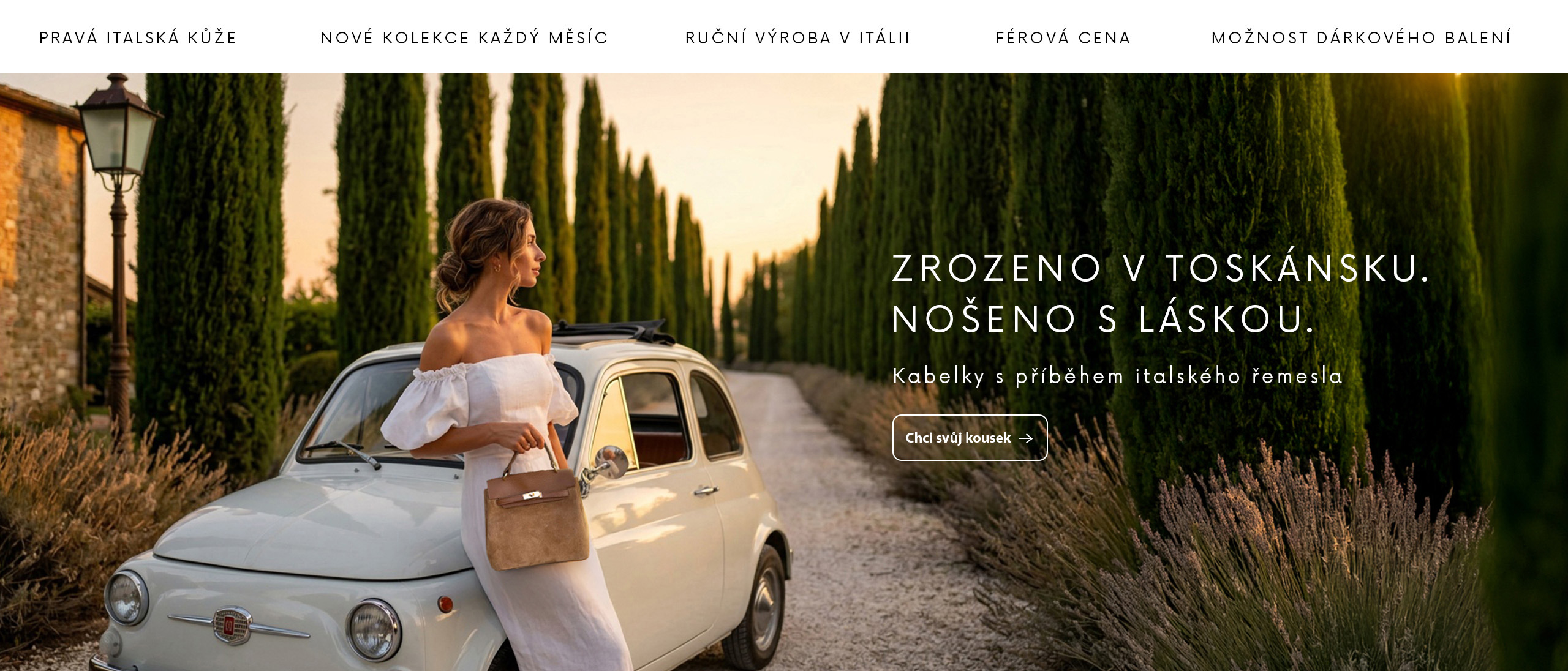The width and height of the screenshot is (1568, 671).
Task: Click the chrome side mirror on the car
Action: coord(610,463)
